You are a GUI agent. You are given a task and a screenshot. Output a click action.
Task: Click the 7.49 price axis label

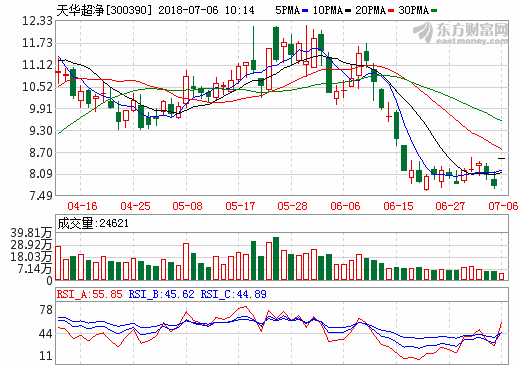[x=41, y=195]
